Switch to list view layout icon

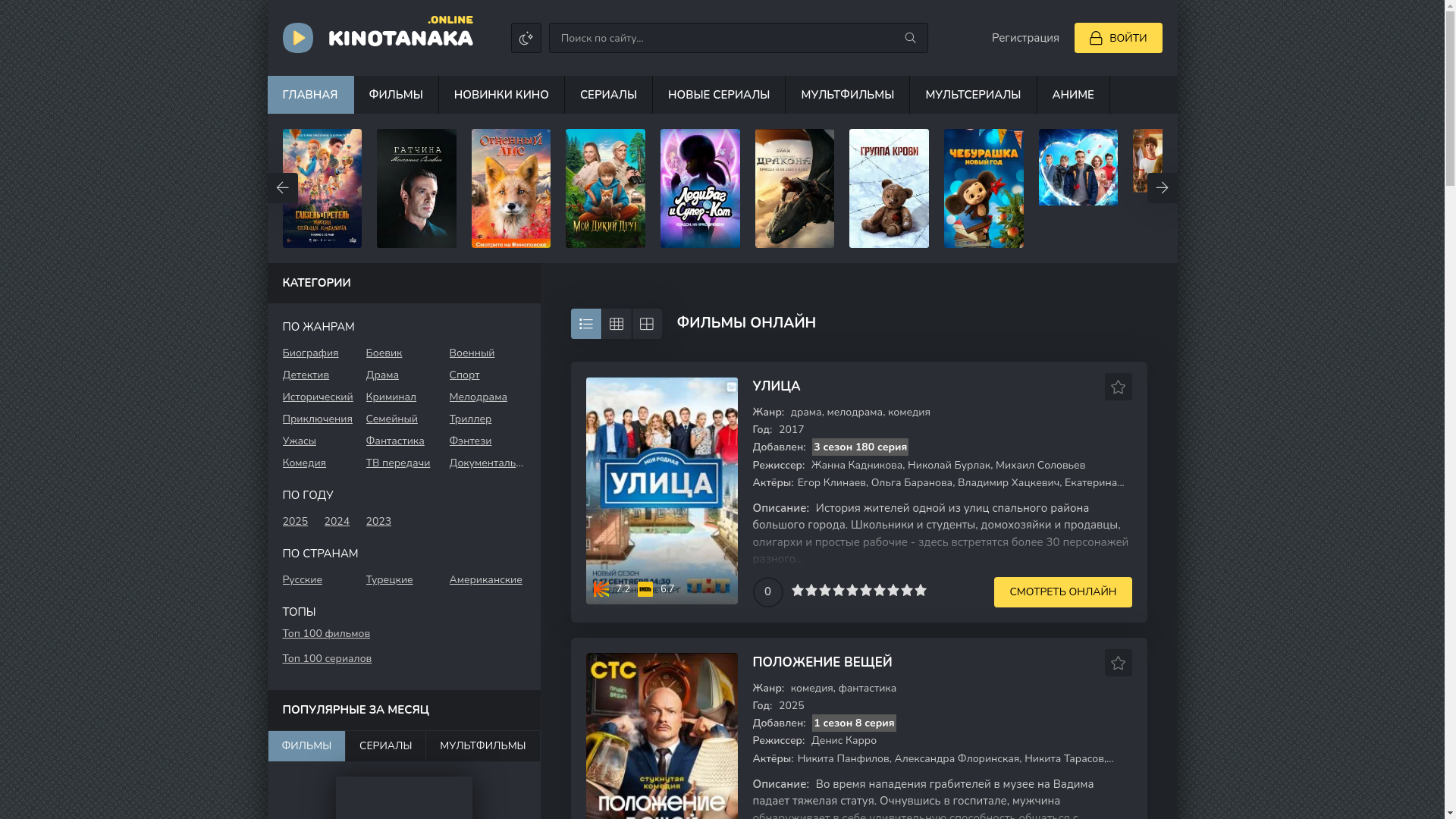585,324
